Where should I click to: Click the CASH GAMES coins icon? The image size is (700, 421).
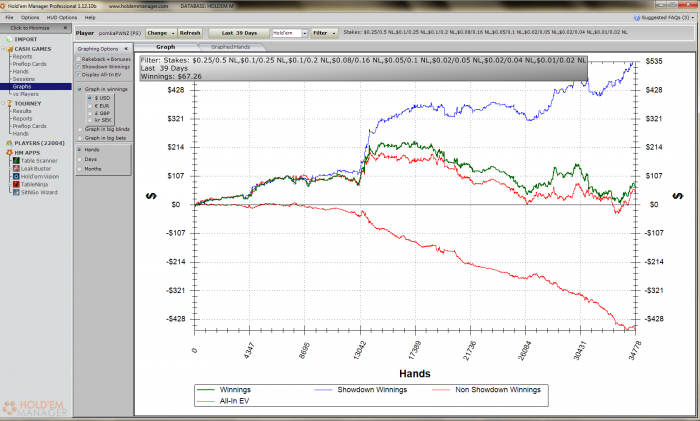pos(9,49)
